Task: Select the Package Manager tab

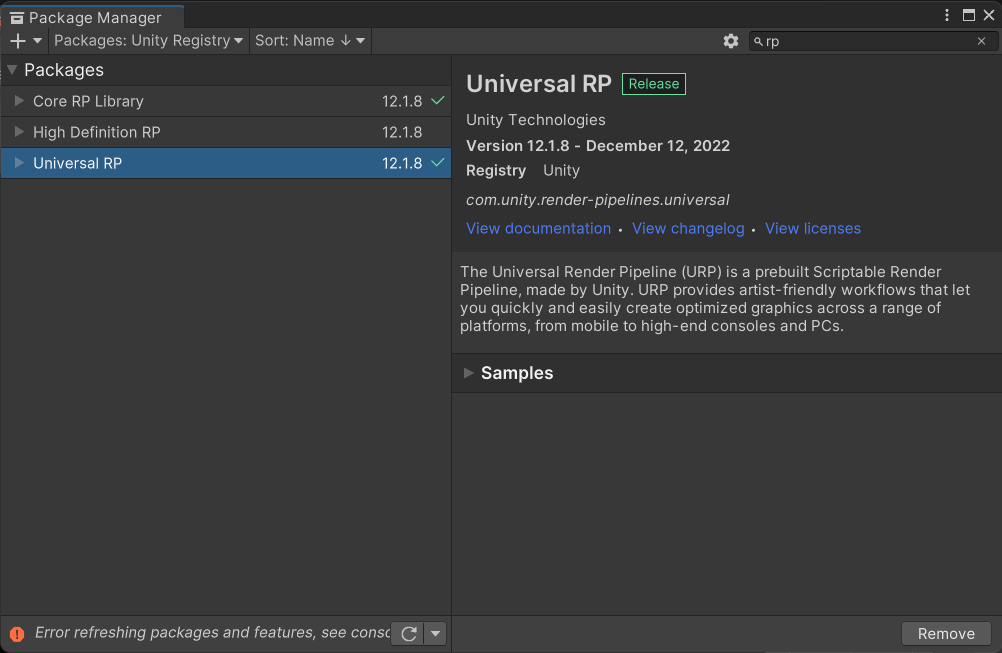Action: (x=92, y=17)
